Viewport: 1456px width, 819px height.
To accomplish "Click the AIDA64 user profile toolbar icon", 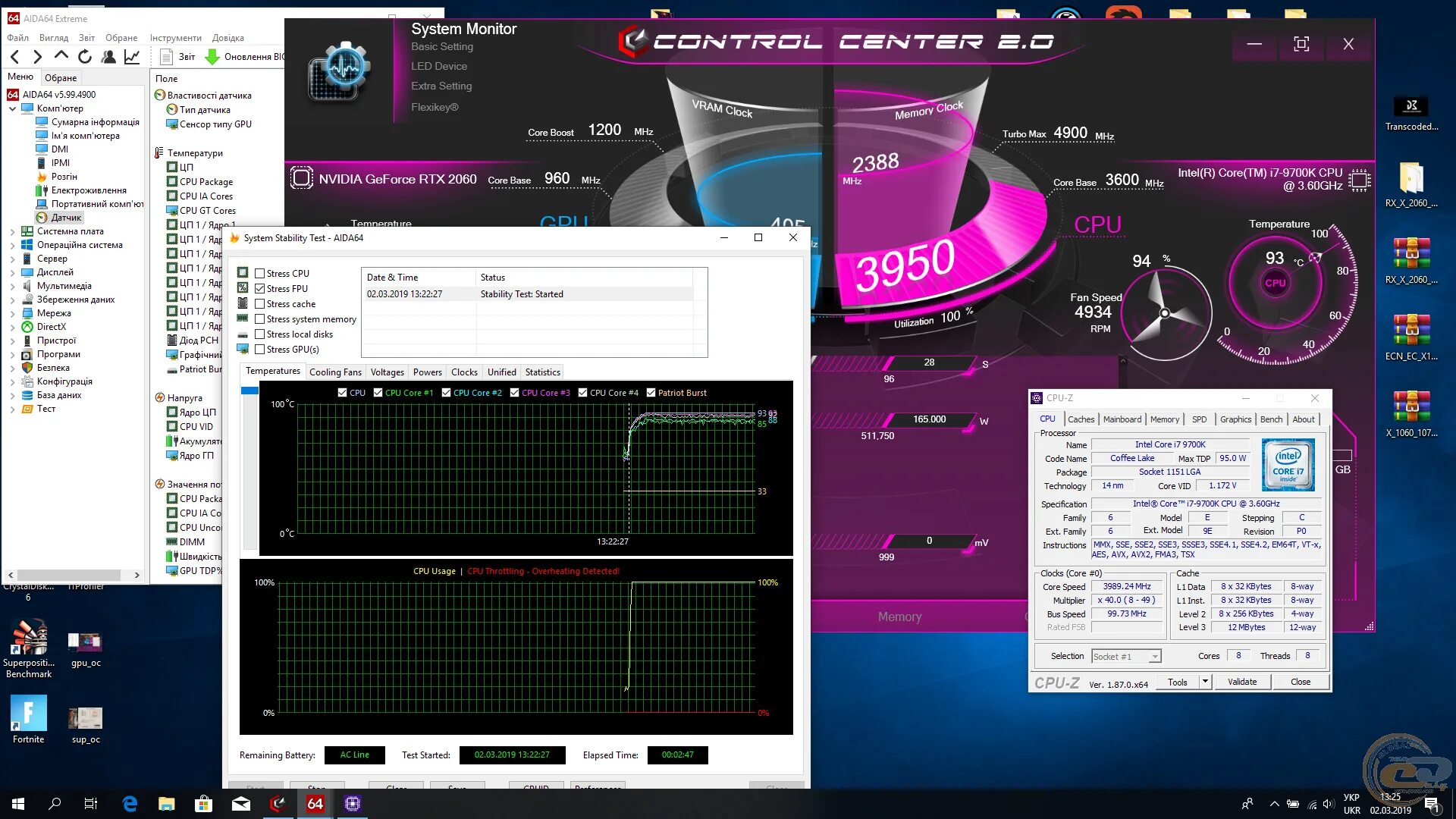I will (108, 56).
